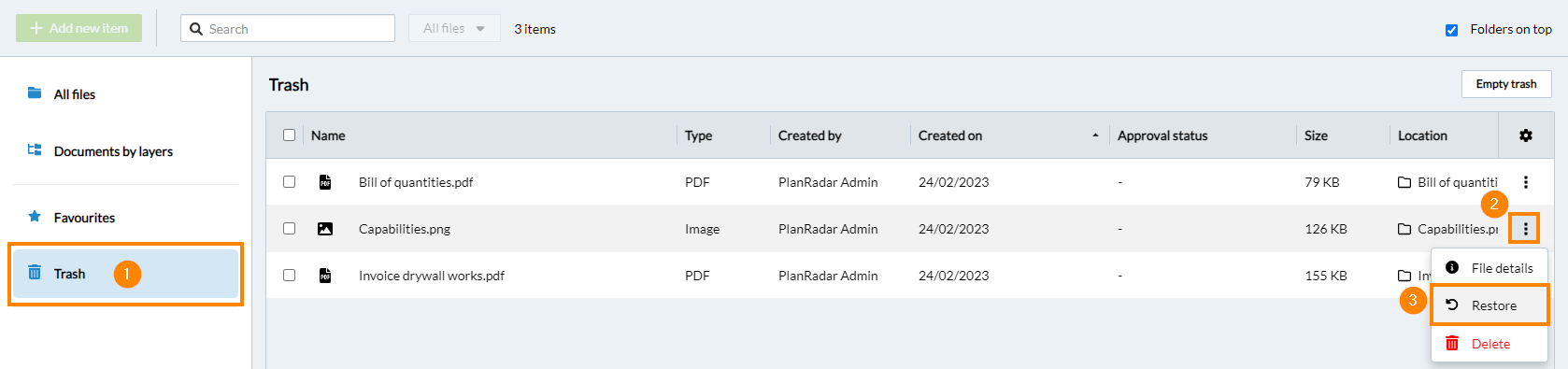The image size is (1568, 369).
Task: Click into the Search field
Action: (288, 28)
